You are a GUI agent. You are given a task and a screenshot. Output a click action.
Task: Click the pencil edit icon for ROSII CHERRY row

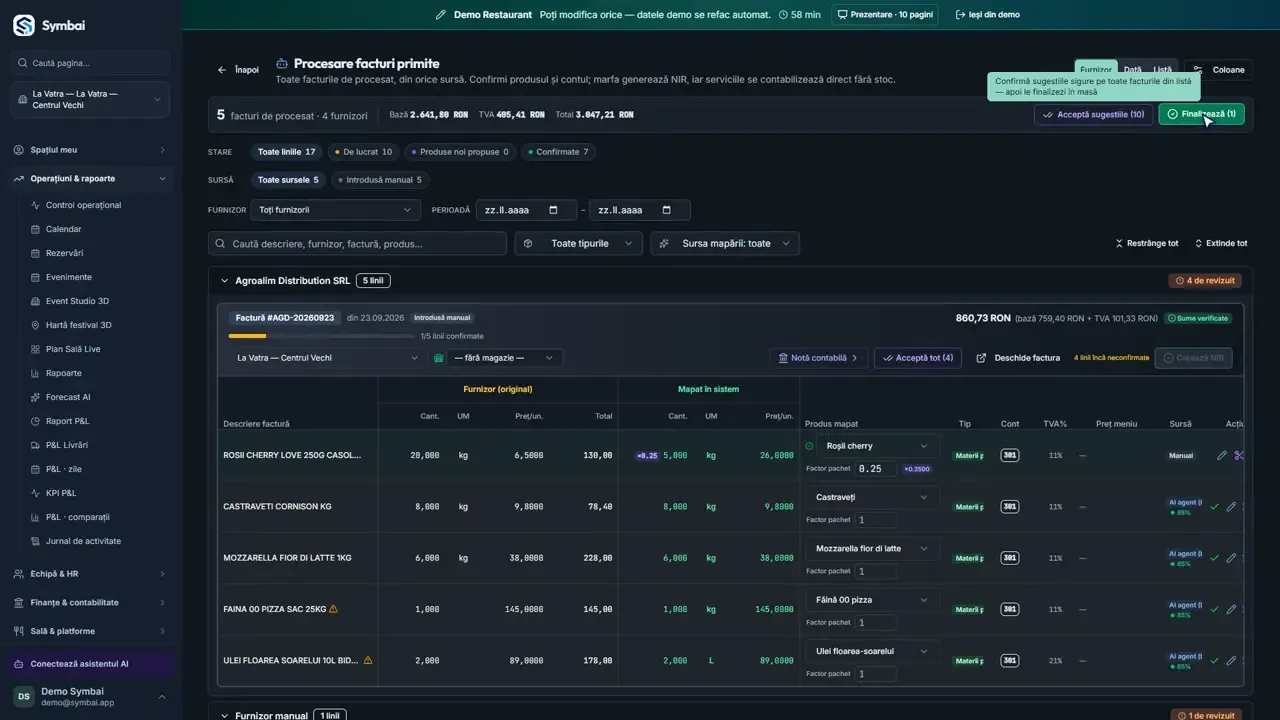1222,455
